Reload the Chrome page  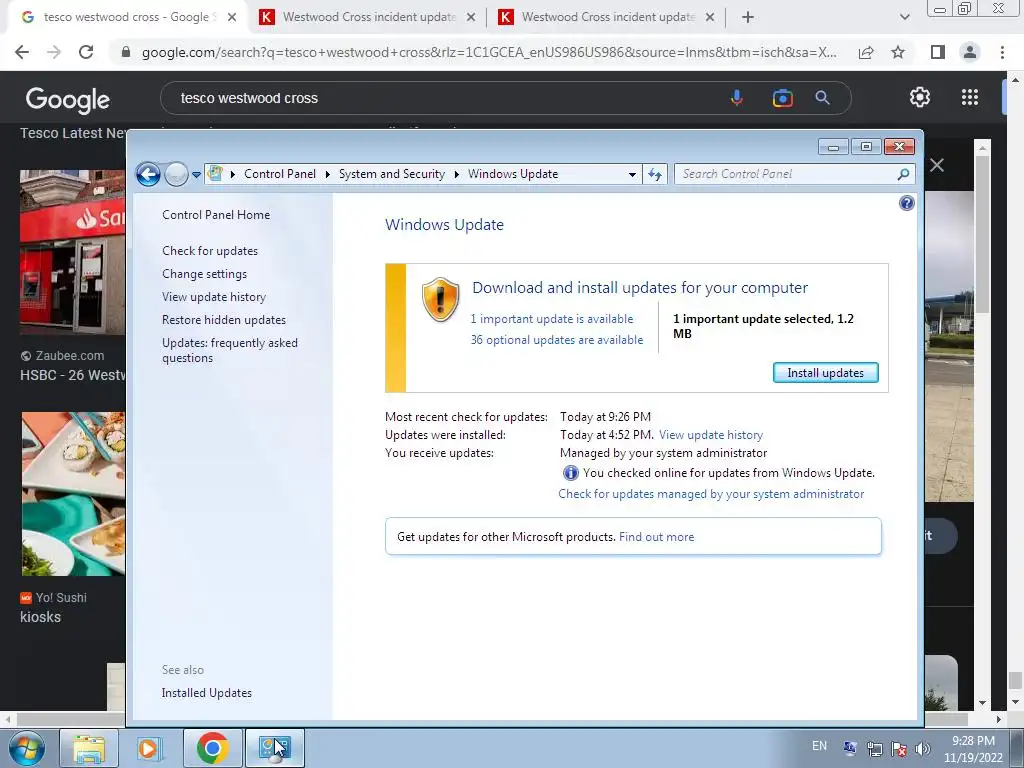tap(86, 52)
